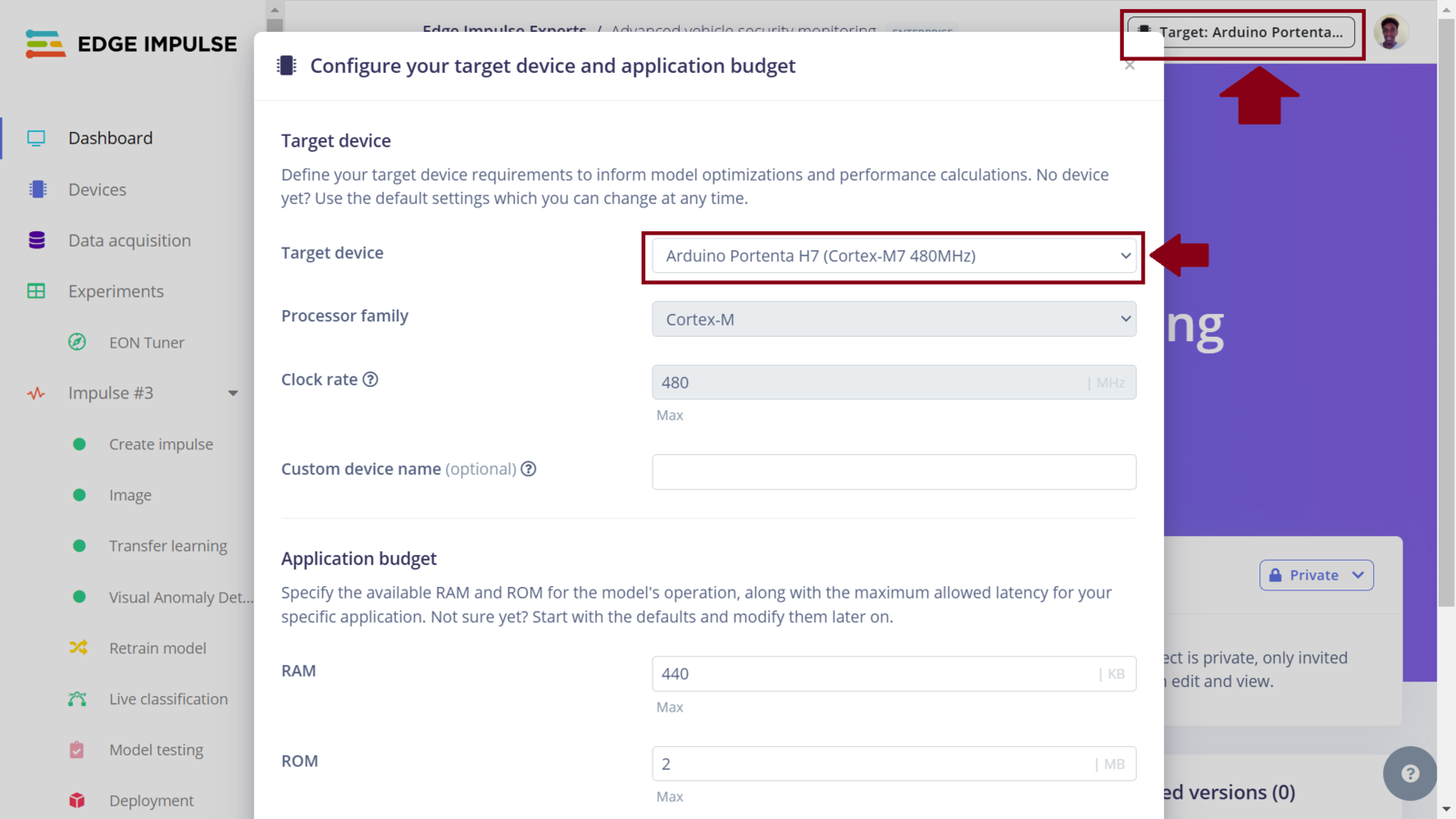Click the Edge Impulse logo
1456x819 pixels.
click(131, 44)
